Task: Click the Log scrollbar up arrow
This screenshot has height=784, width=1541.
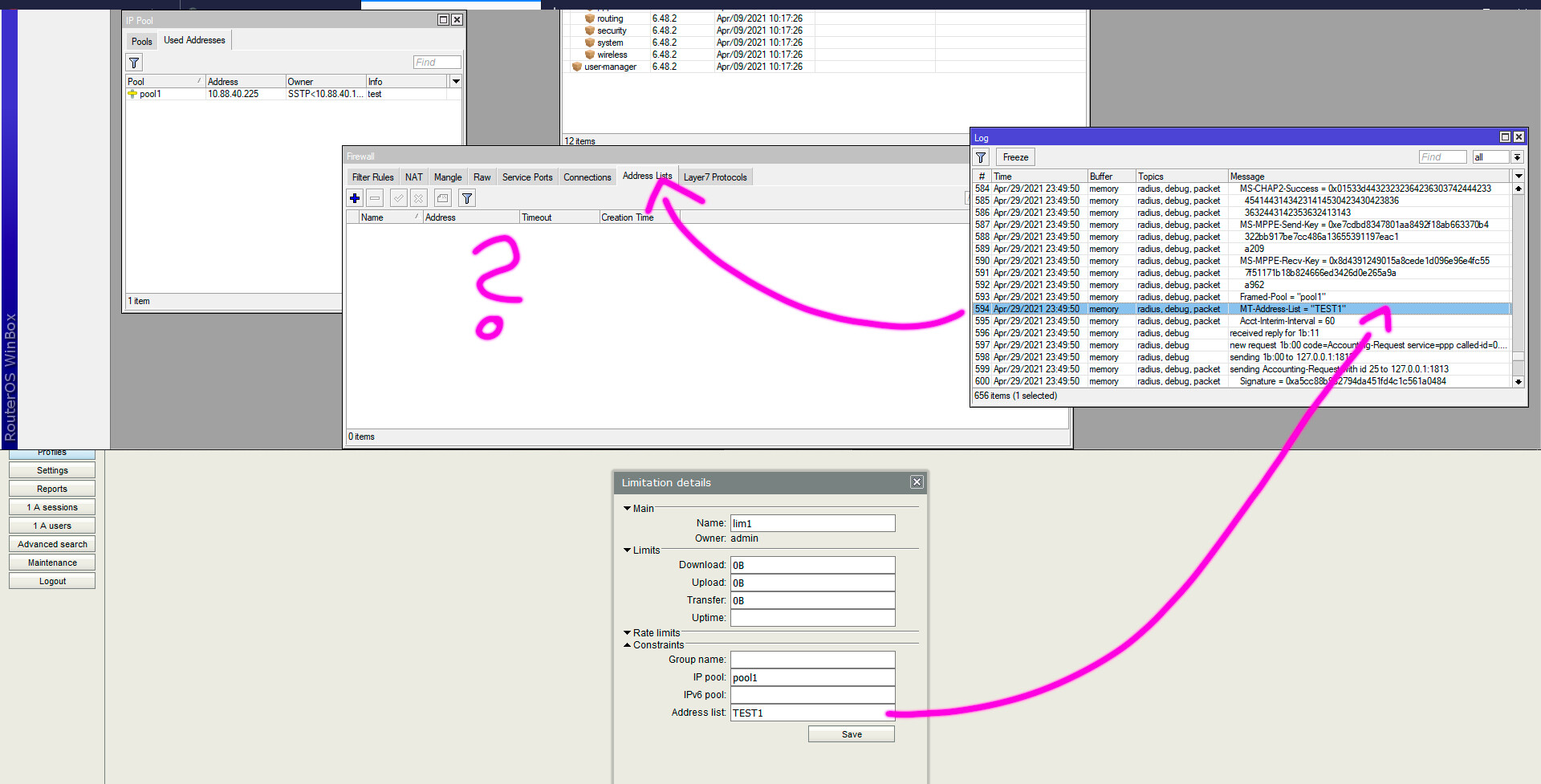Action: click(x=1519, y=189)
